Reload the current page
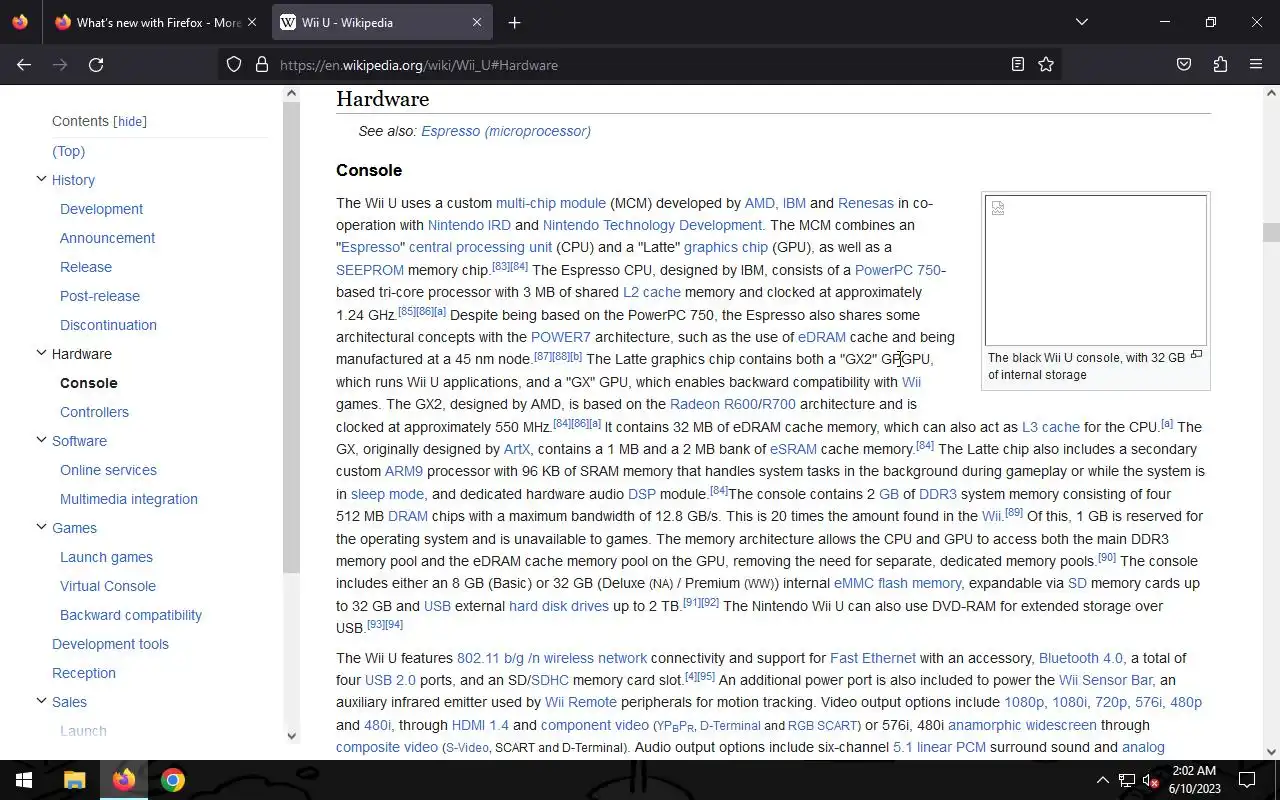 coord(96,65)
